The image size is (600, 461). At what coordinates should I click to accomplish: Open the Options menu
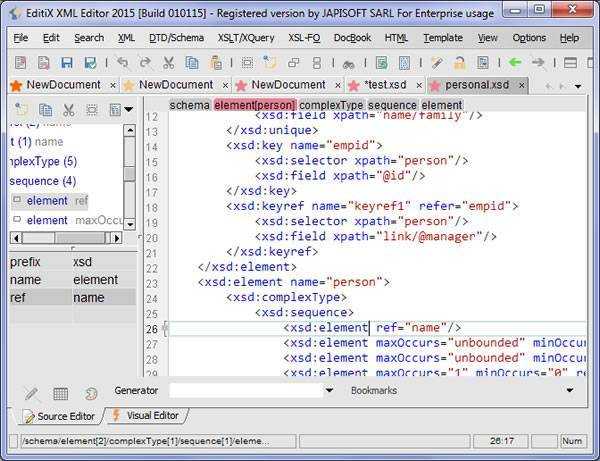coord(529,38)
